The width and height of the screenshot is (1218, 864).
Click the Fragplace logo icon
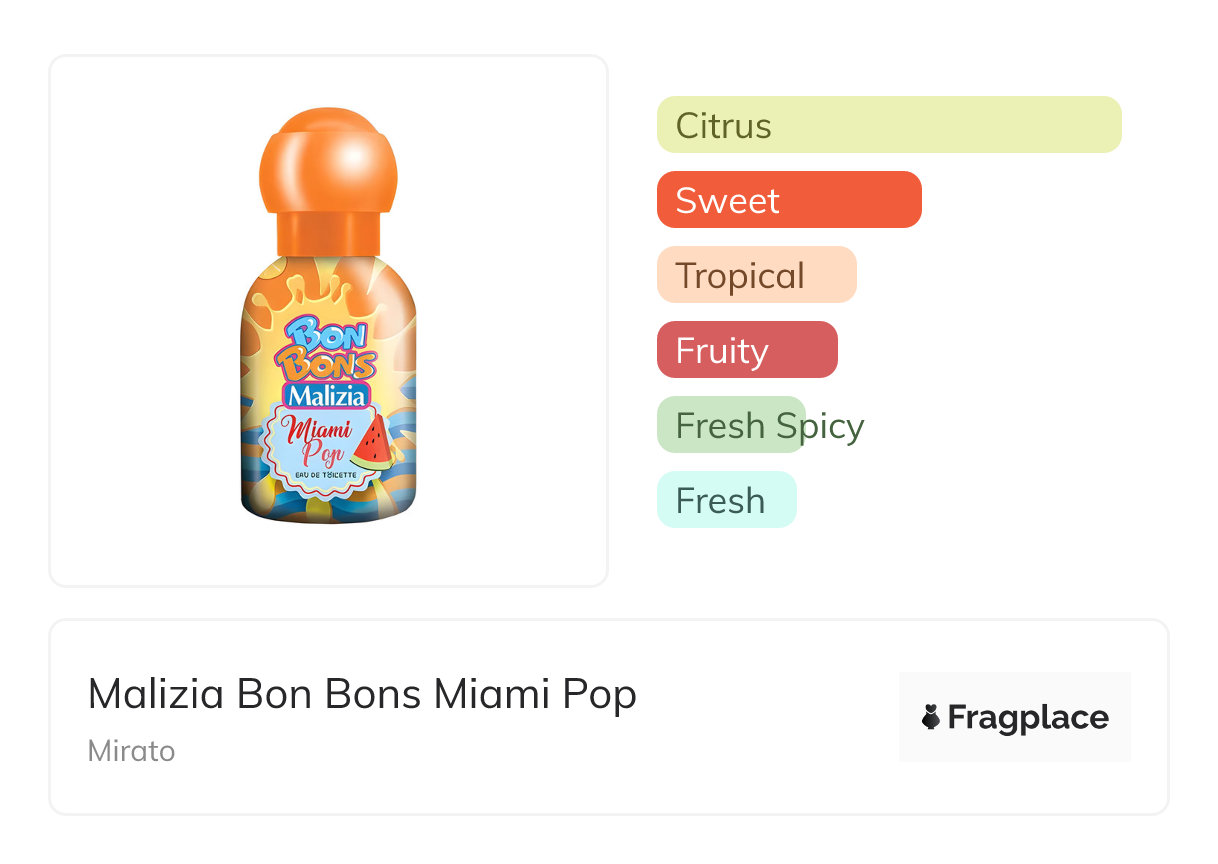[x=931, y=717]
